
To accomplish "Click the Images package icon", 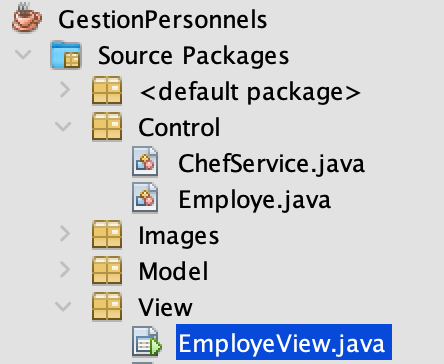I will click(x=107, y=234).
